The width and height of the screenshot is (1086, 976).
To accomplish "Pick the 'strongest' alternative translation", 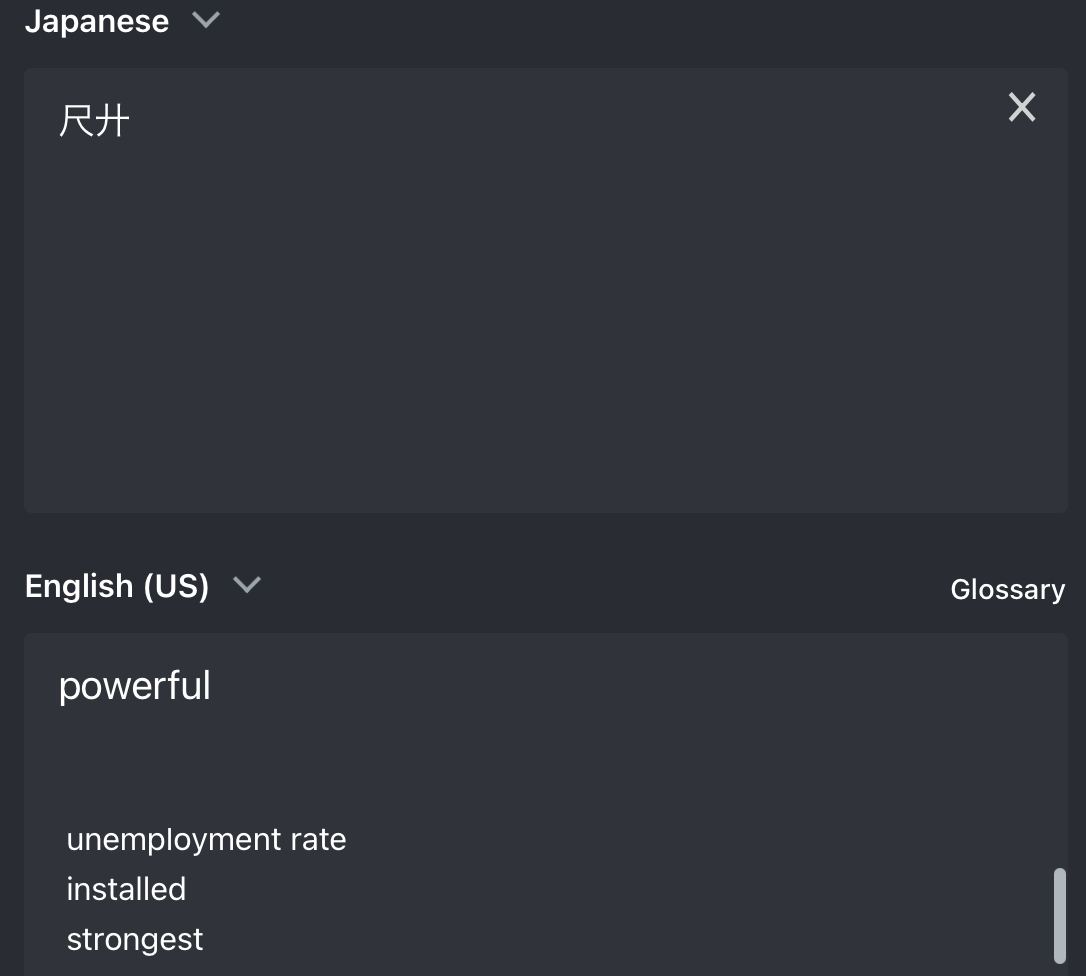I will [135, 939].
